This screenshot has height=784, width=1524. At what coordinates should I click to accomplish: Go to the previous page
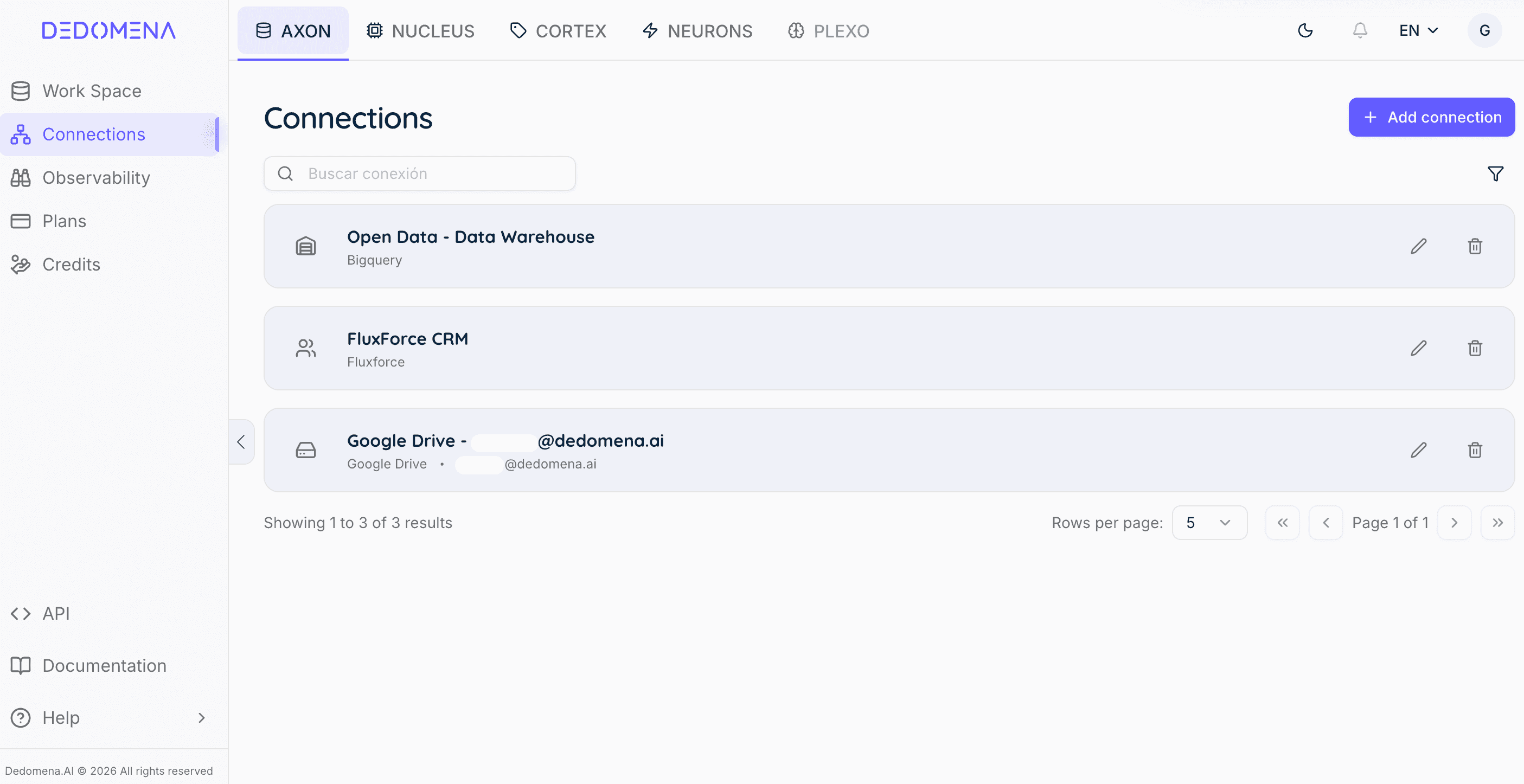(1326, 523)
